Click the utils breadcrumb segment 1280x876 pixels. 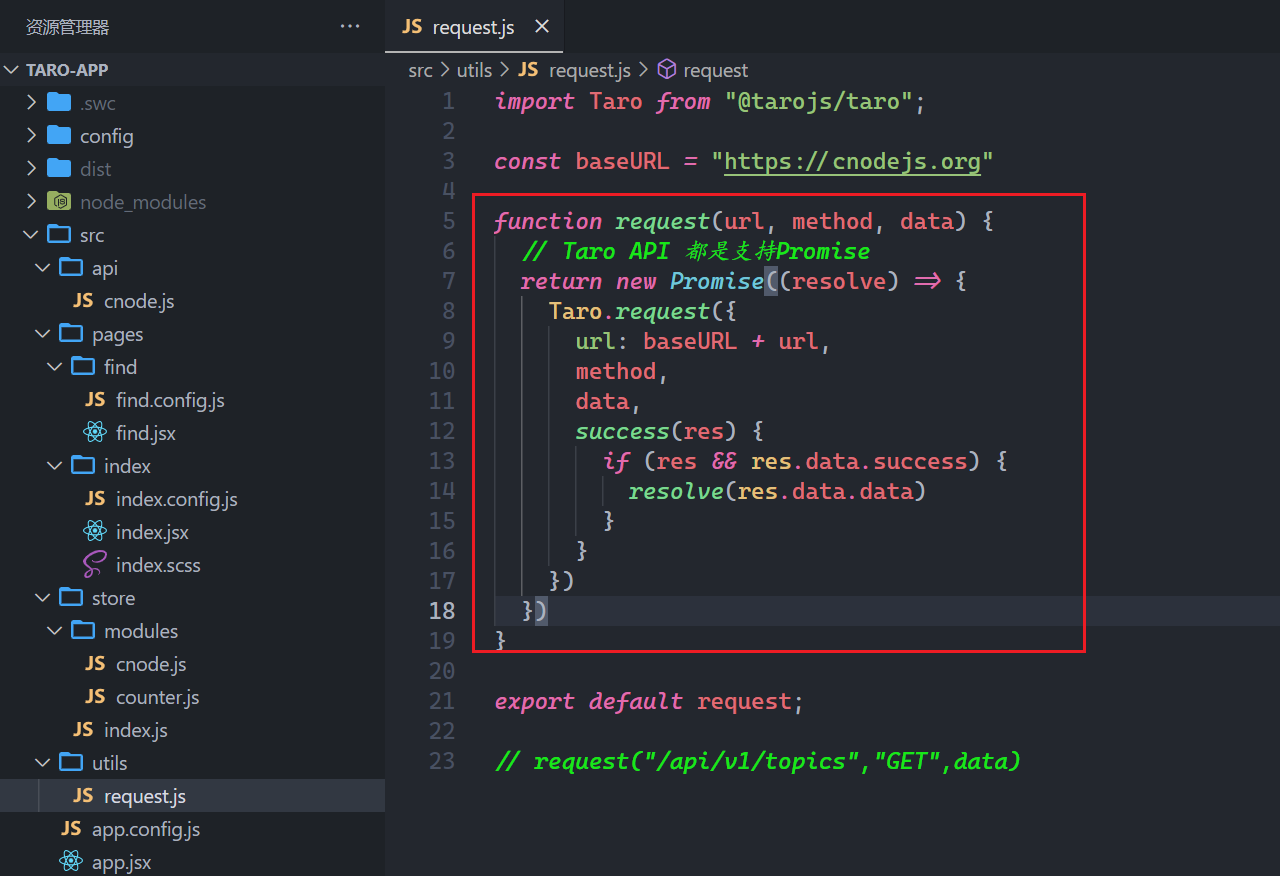click(x=474, y=70)
